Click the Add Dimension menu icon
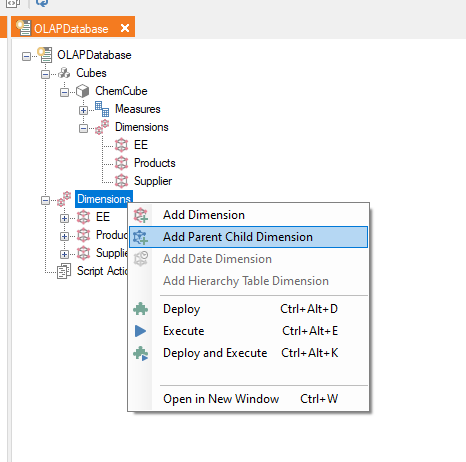 141,215
